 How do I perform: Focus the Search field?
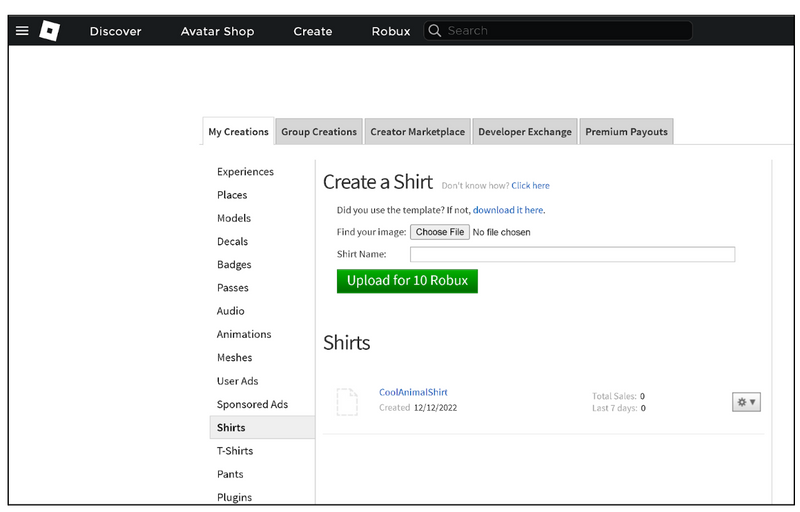click(x=558, y=31)
